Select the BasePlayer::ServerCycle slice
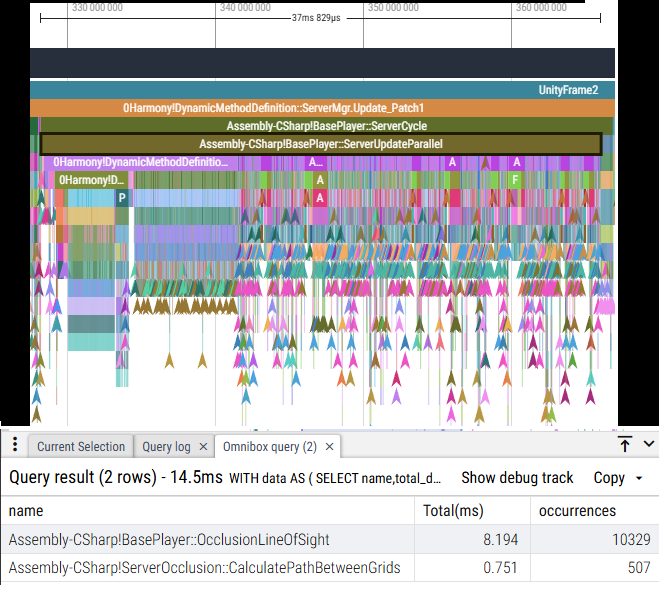The width and height of the screenshot is (659, 593). tap(327, 126)
